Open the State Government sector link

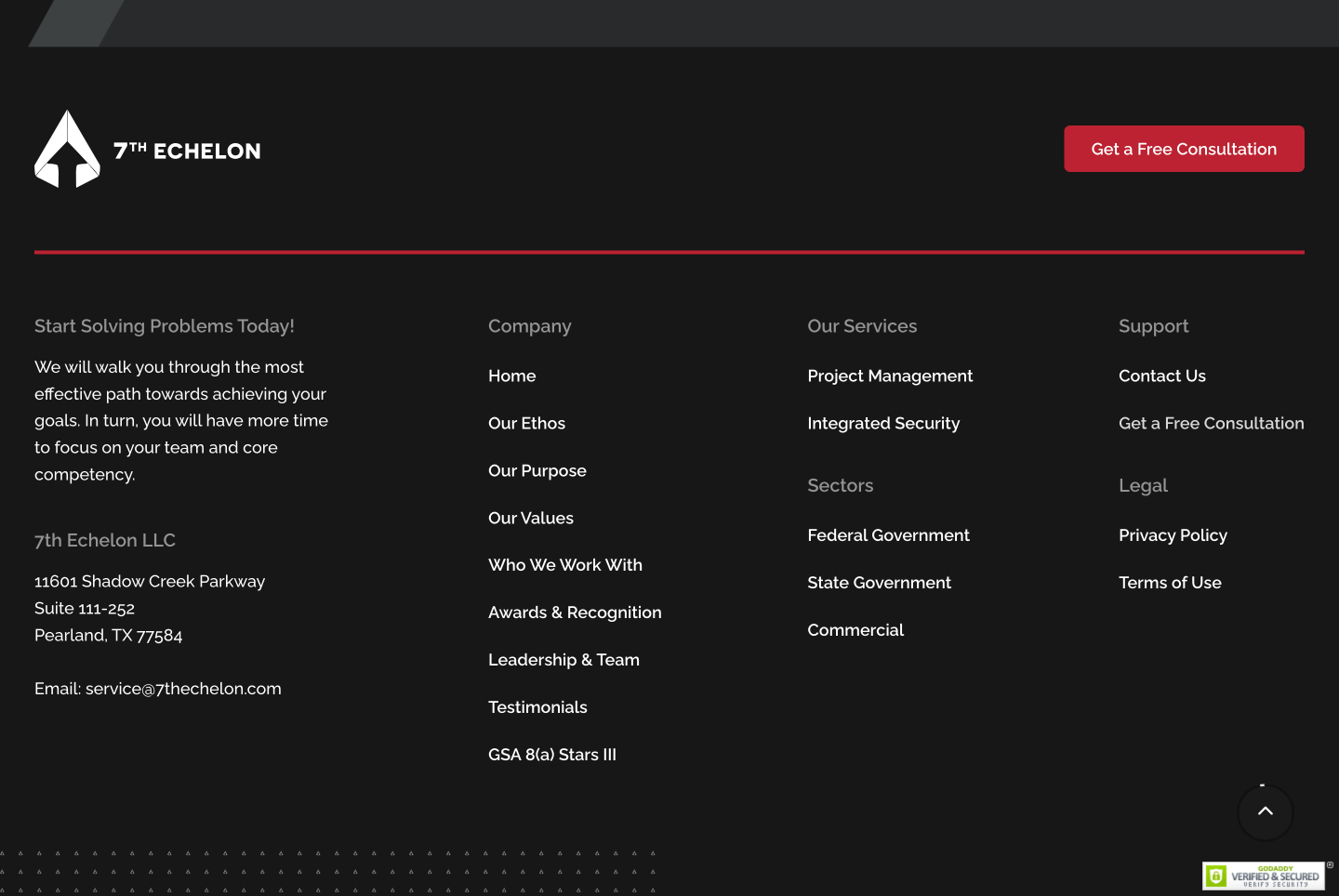tap(879, 583)
